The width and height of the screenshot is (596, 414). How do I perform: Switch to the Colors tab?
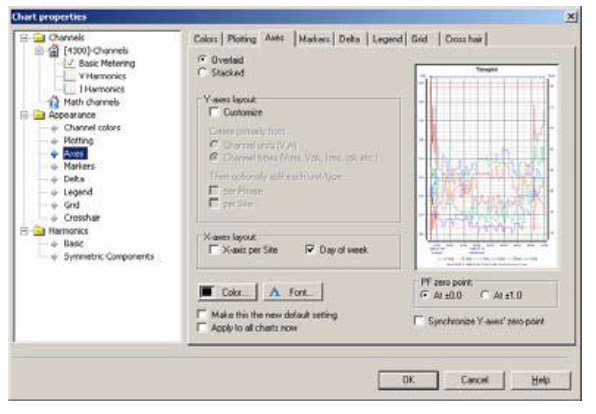[206, 39]
